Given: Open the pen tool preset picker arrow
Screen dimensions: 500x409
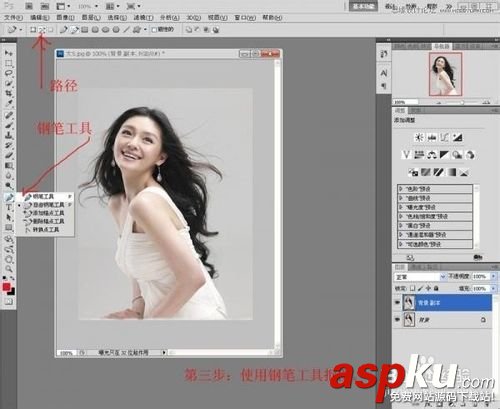Looking at the screenshot, I should 21,30.
